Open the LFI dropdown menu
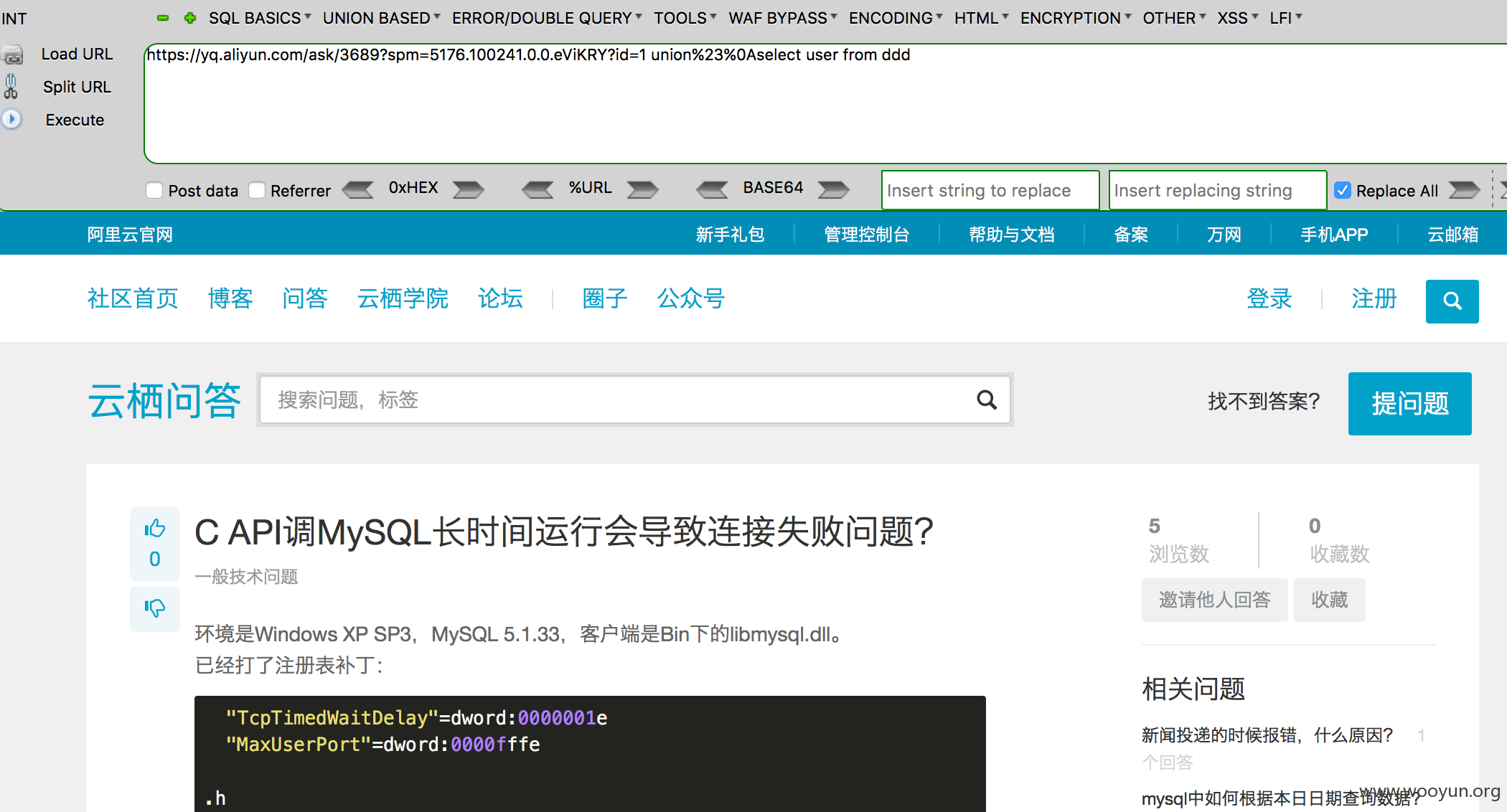This screenshot has width=1507, height=812. (1285, 18)
